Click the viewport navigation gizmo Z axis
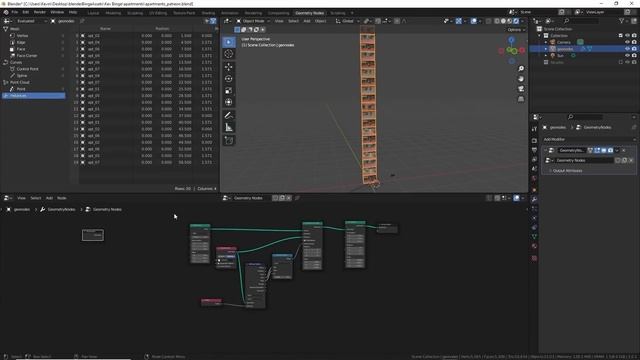This screenshot has width=640, height=360. point(511,40)
